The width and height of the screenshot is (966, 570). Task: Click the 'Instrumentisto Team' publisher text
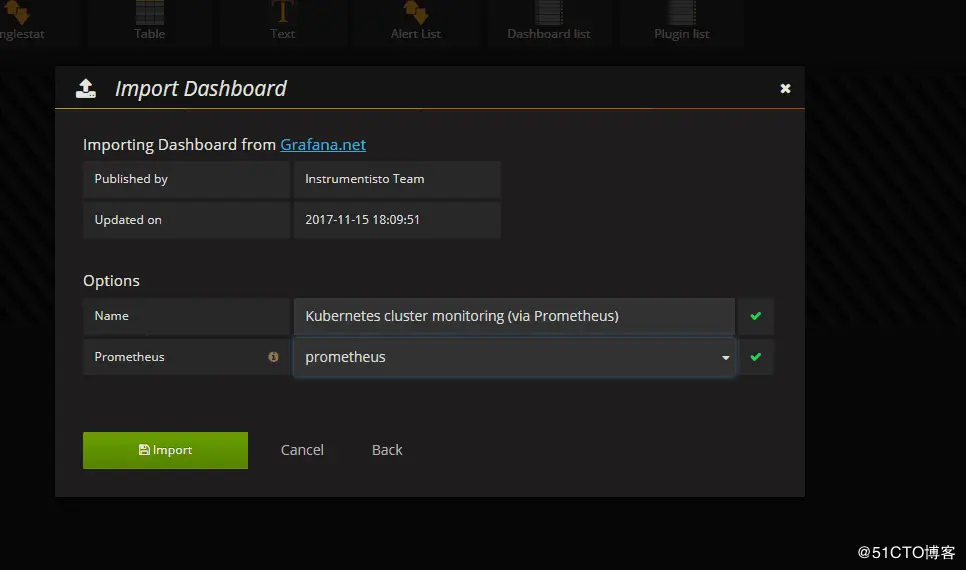tap(365, 179)
